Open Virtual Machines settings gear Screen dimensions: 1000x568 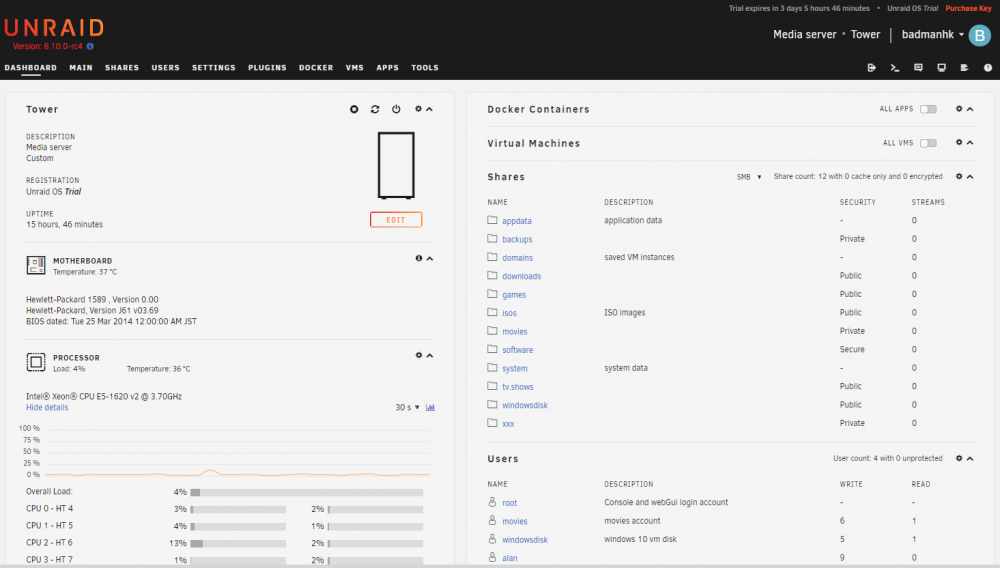coord(959,142)
